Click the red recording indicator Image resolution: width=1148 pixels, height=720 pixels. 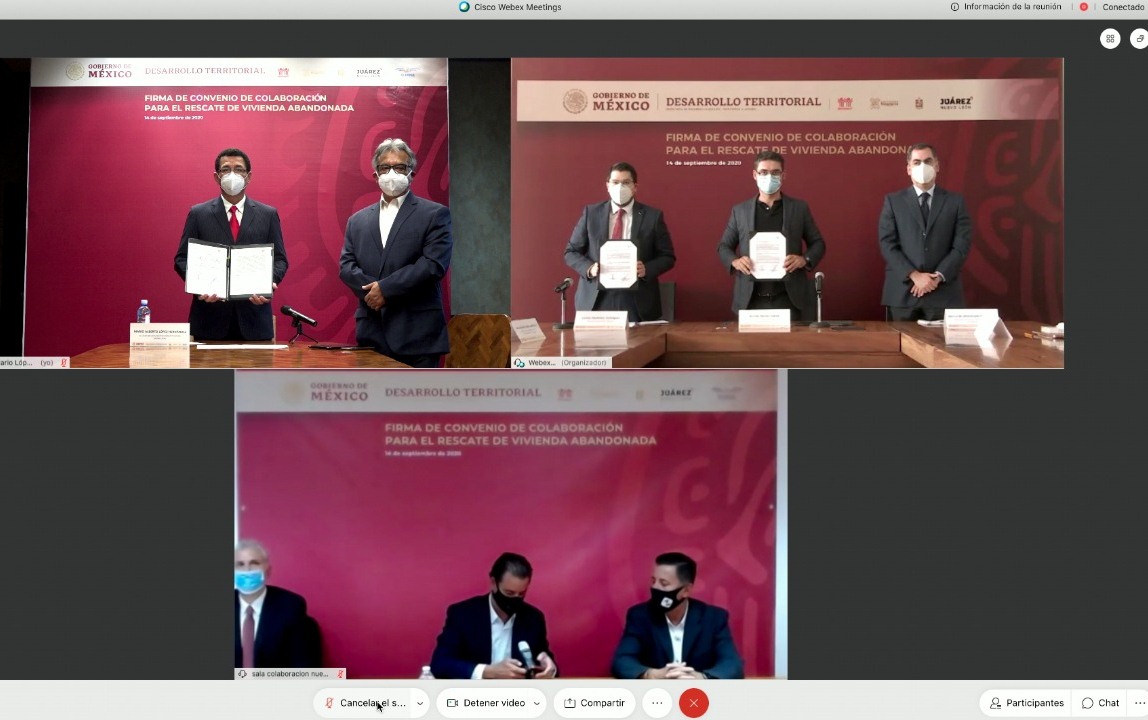click(1084, 7)
